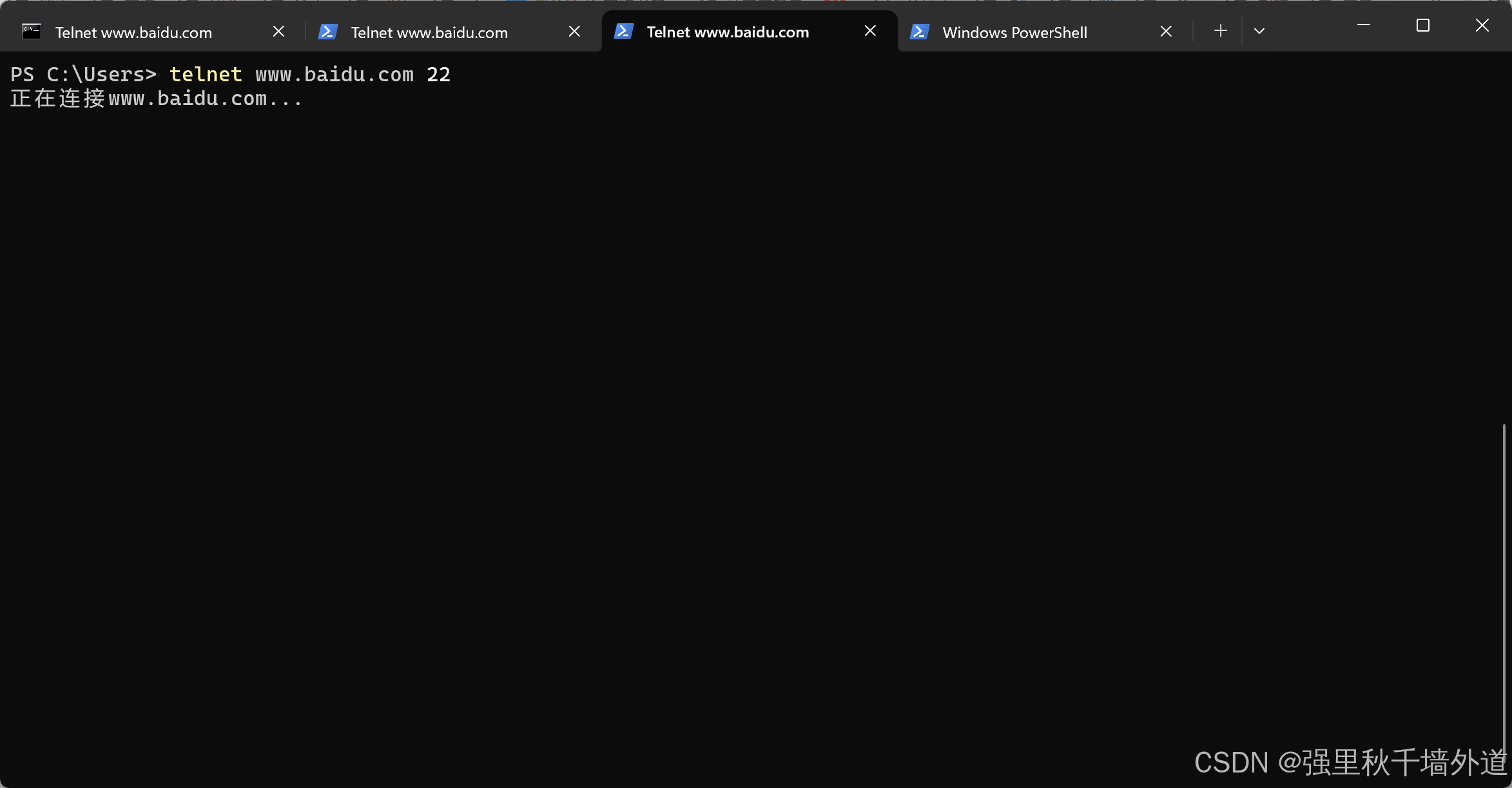Switch to the second Telnet www.baidu.com tab
Image resolution: width=1512 pixels, height=788 pixels.
pos(429,32)
